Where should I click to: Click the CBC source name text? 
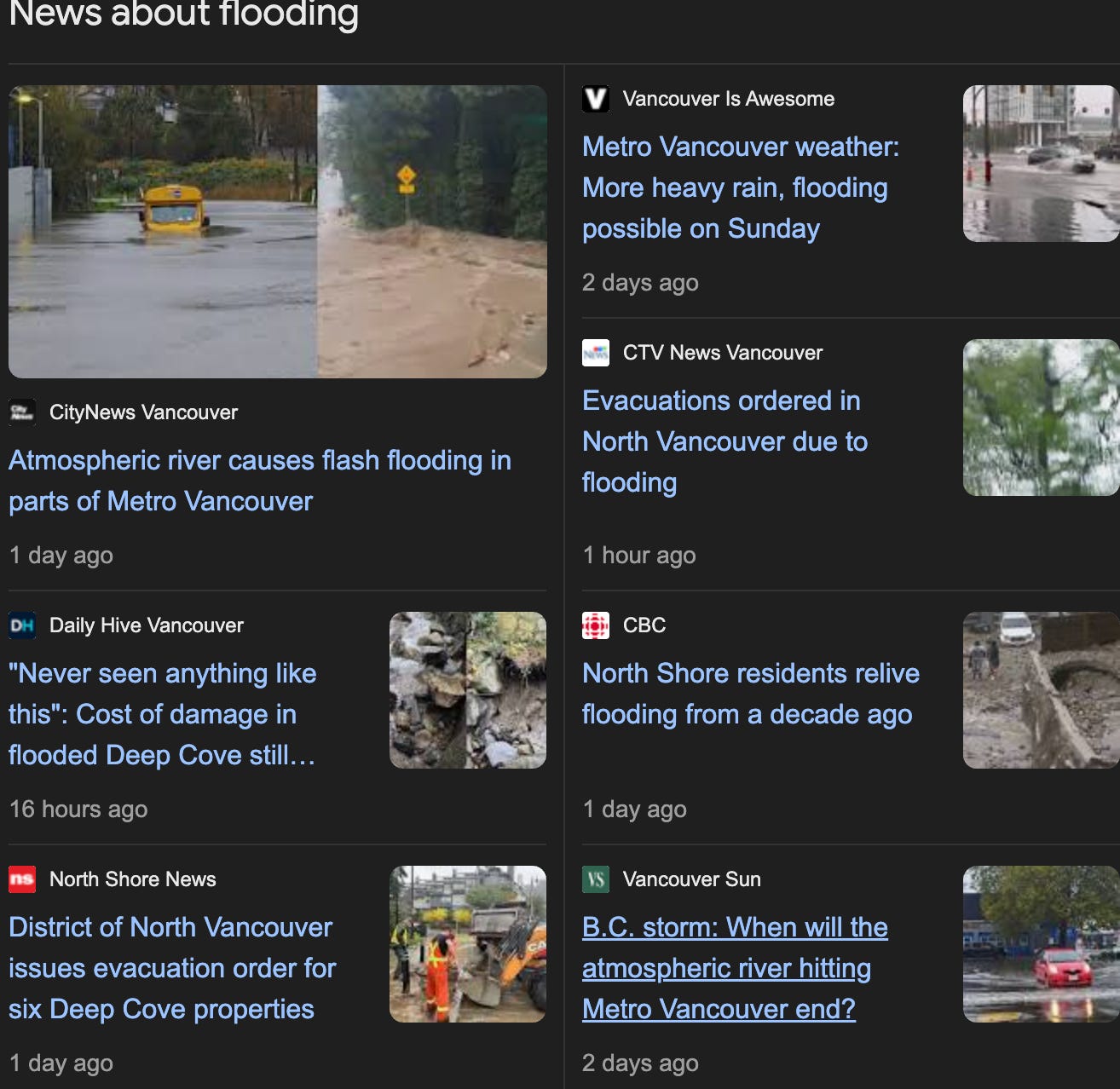pyautogui.click(x=644, y=625)
